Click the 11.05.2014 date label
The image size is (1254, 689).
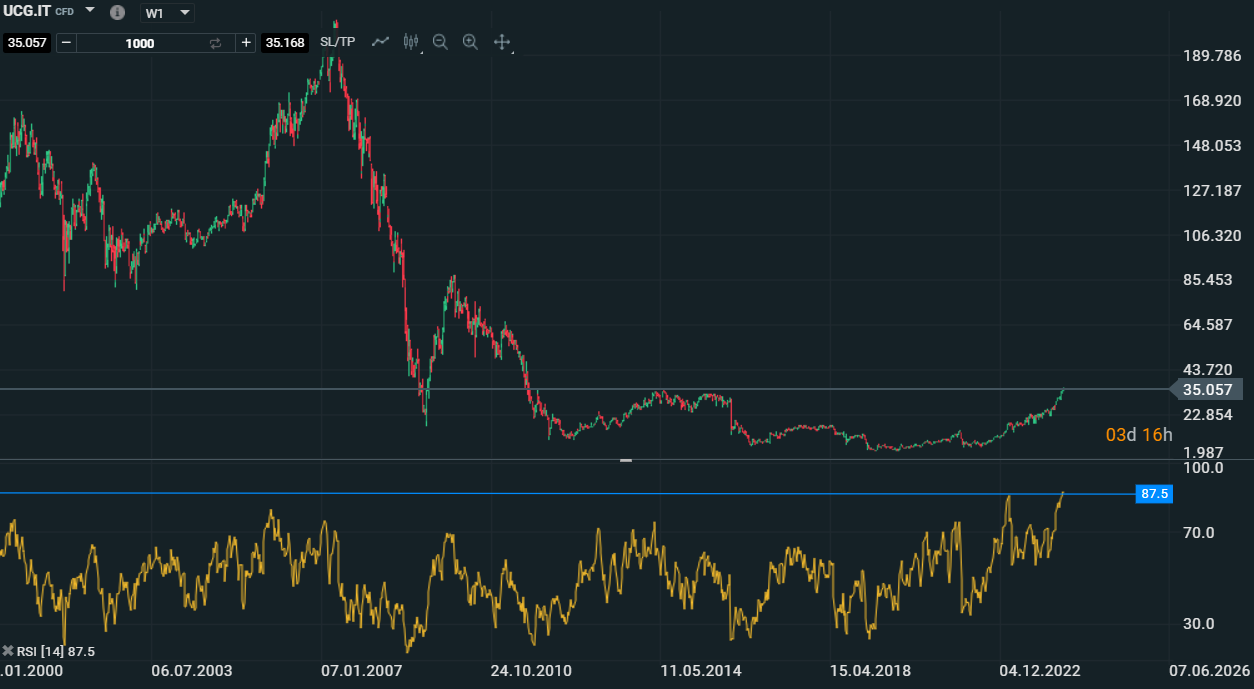click(x=701, y=671)
